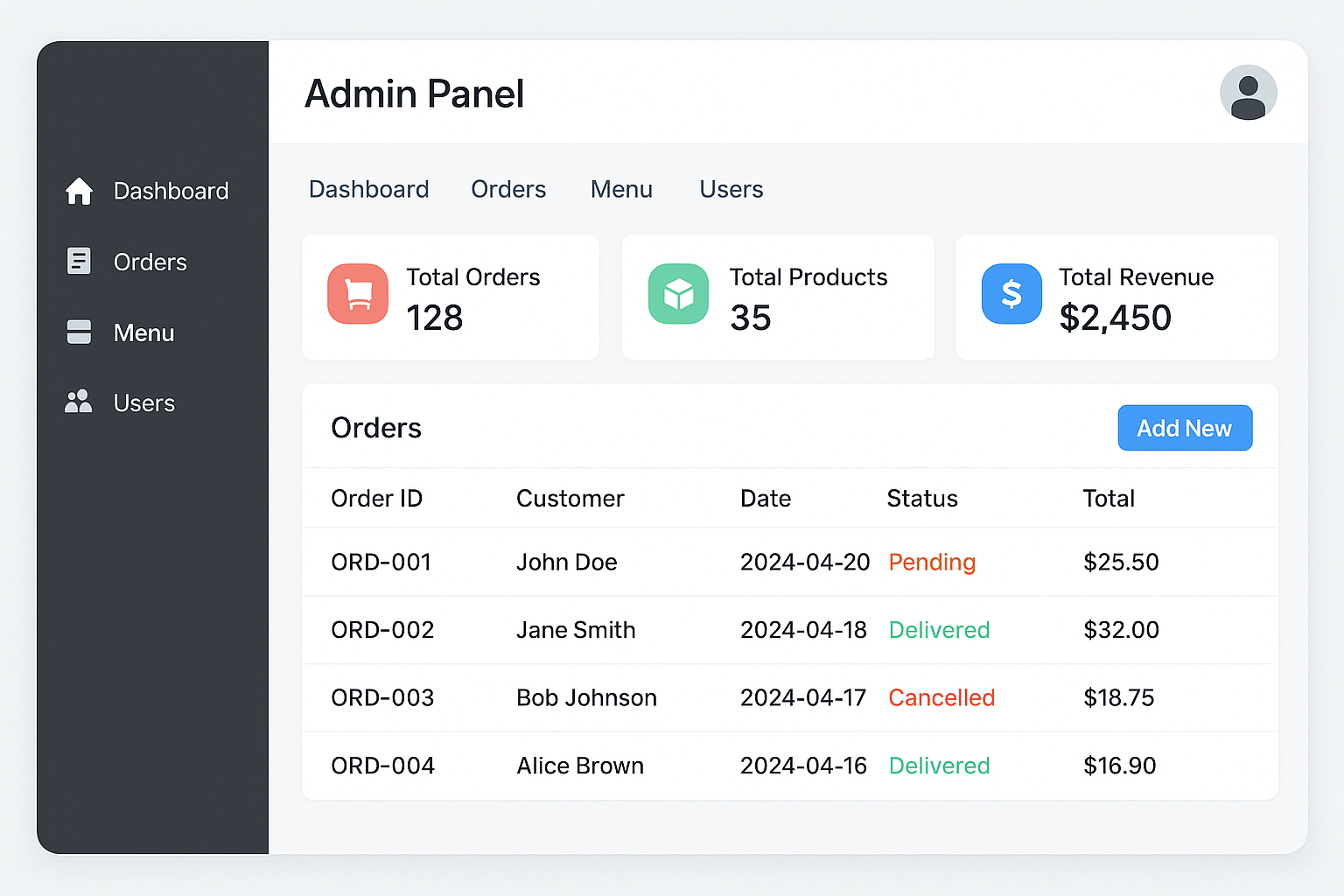The image size is (1344, 896).
Task: Click the Pending status of John Doe's order
Action: click(x=932, y=562)
